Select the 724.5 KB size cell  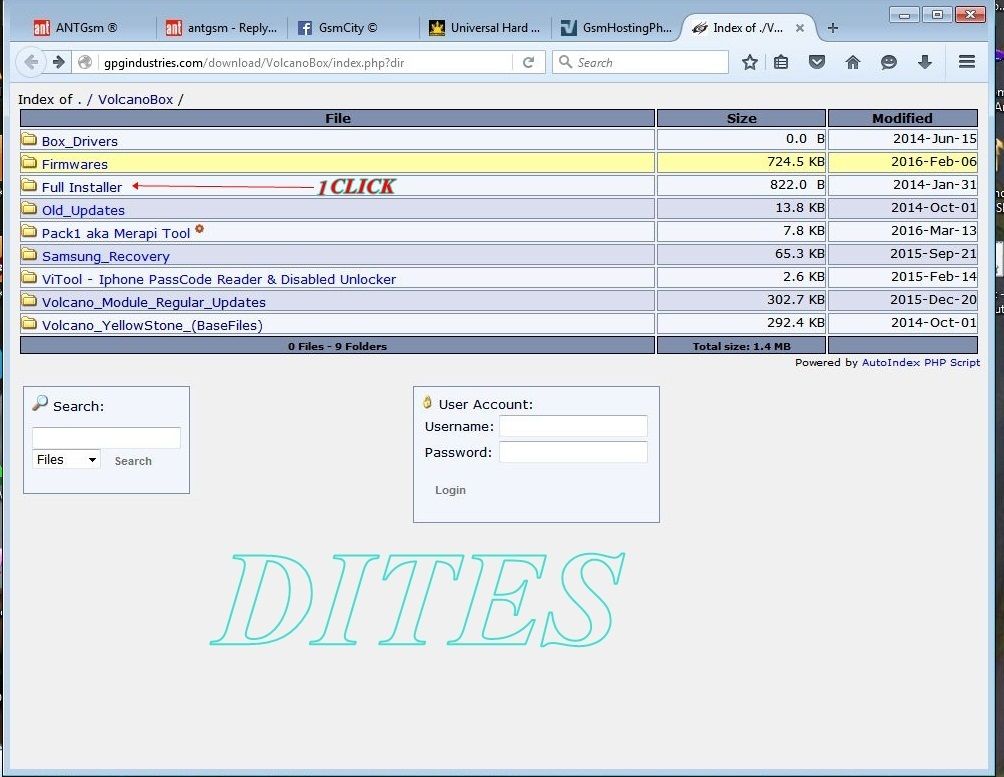pos(741,162)
